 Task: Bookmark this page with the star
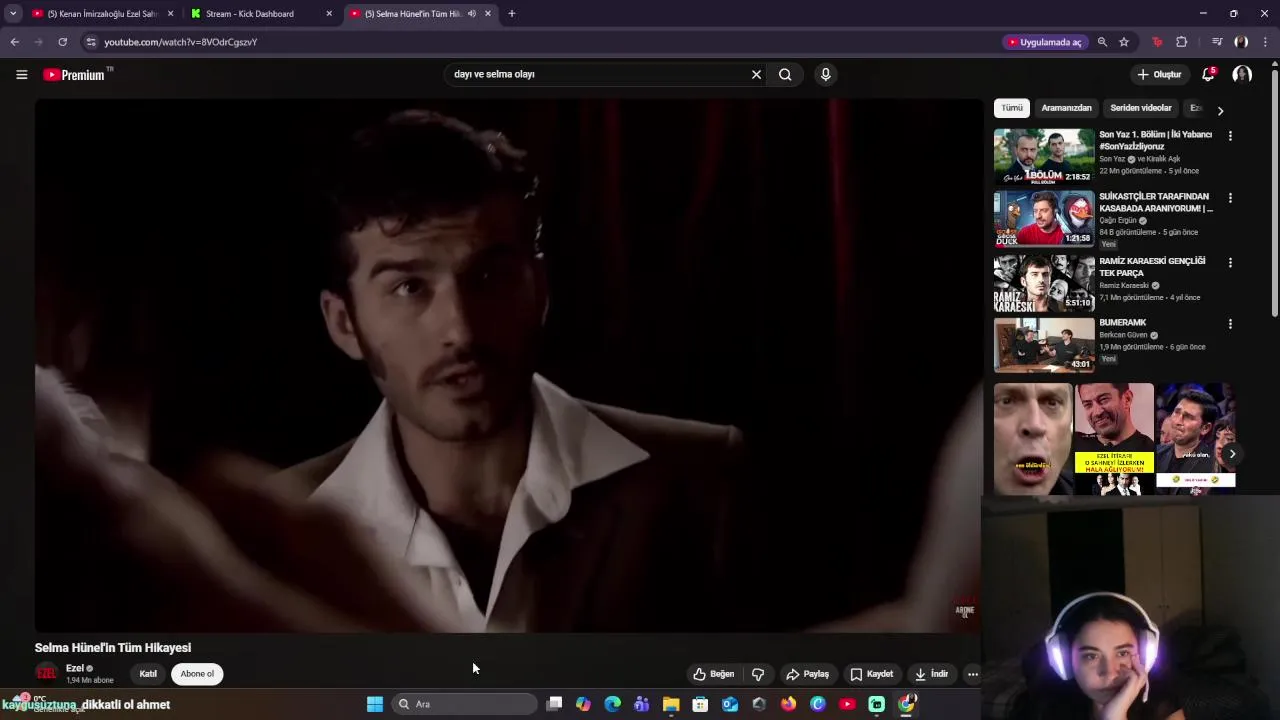[1124, 42]
